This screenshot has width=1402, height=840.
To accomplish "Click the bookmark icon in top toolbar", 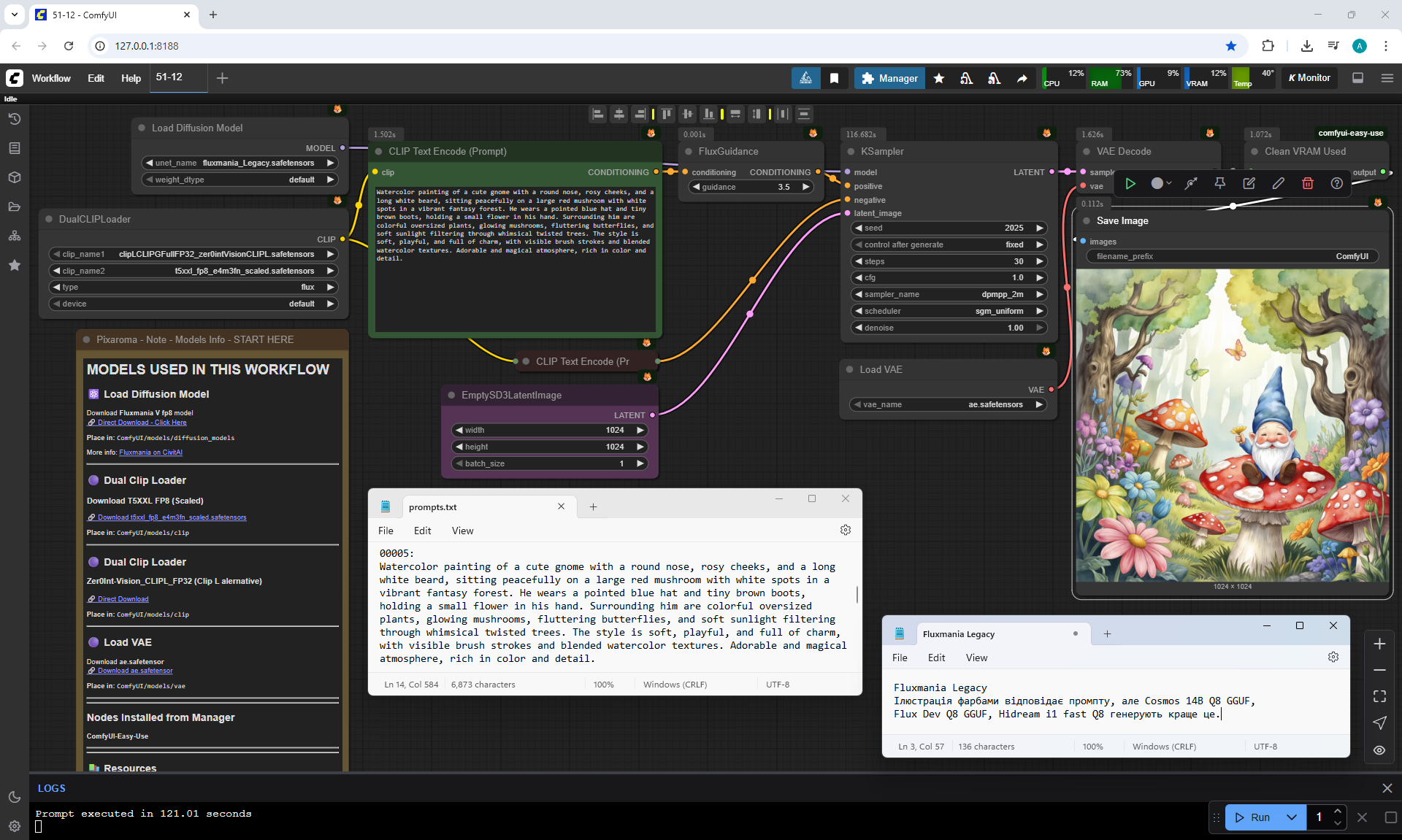I will [834, 78].
